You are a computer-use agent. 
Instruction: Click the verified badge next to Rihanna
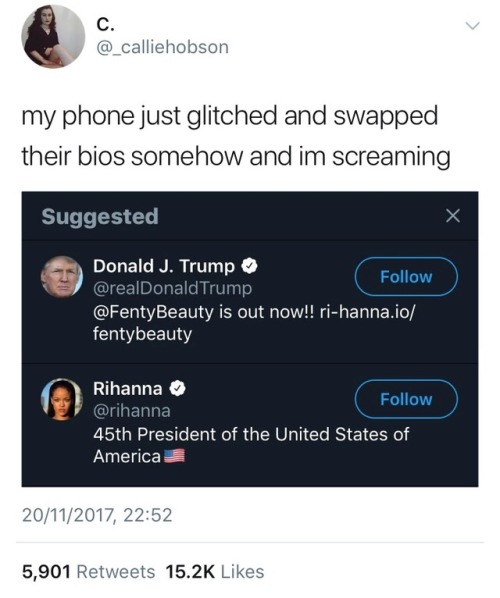pos(177,389)
